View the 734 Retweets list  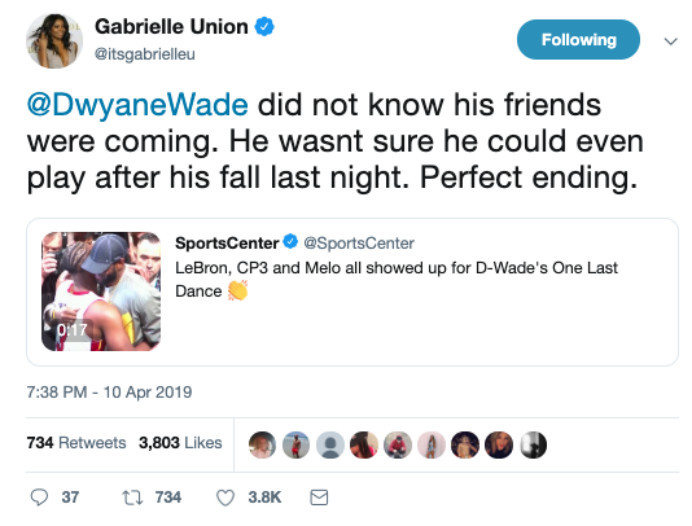point(76,442)
